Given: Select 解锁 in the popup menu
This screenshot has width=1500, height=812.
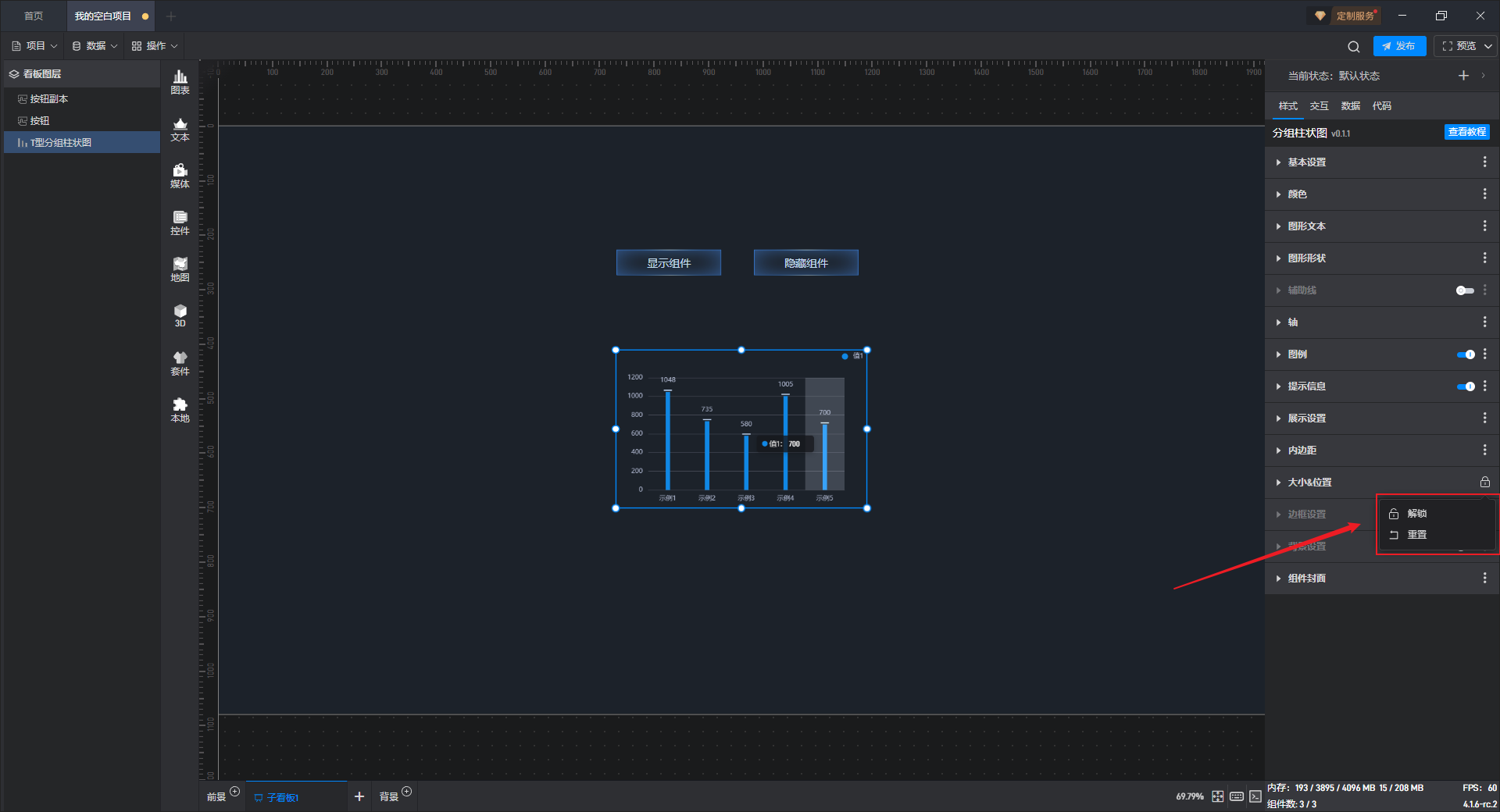Looking at the screenshot, I should (1416, 514).
